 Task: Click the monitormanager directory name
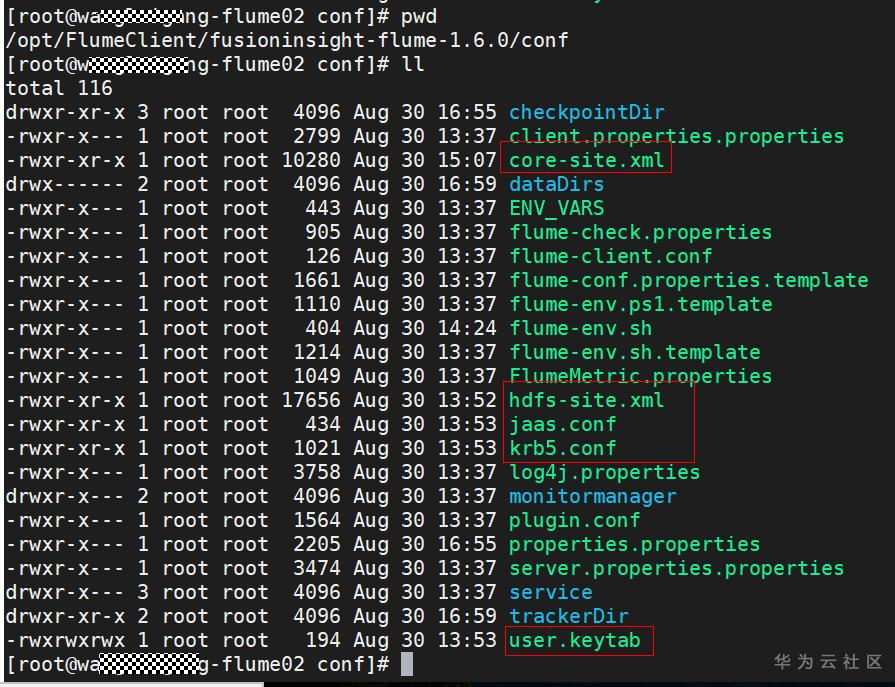pos(592,496)
